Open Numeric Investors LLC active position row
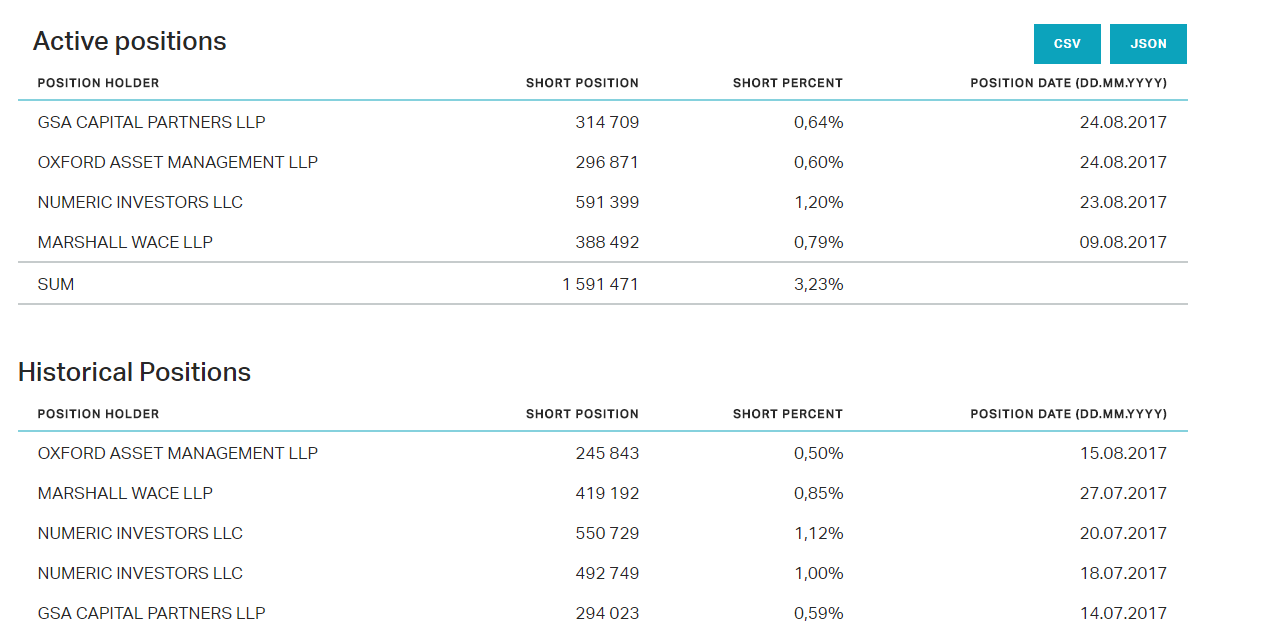1275x641 pixels. coord(140,202)
